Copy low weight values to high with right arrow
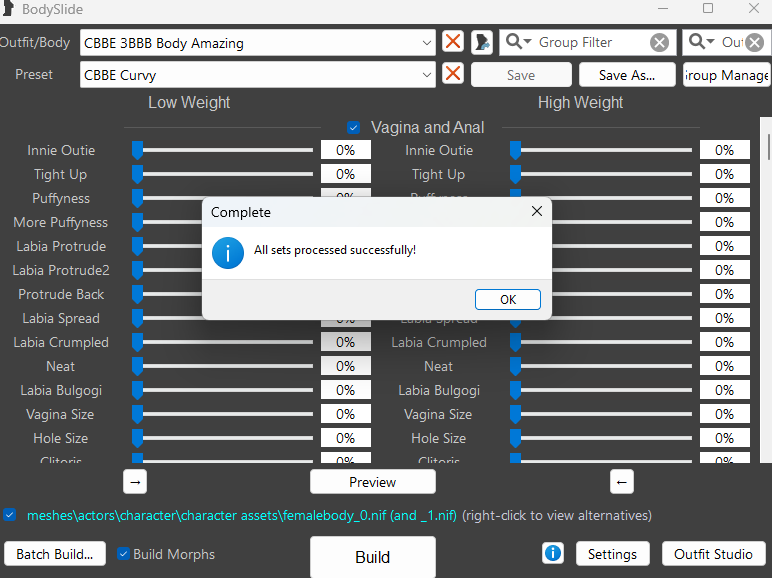This screenshot has width=772, height=578. pos(135,482)
